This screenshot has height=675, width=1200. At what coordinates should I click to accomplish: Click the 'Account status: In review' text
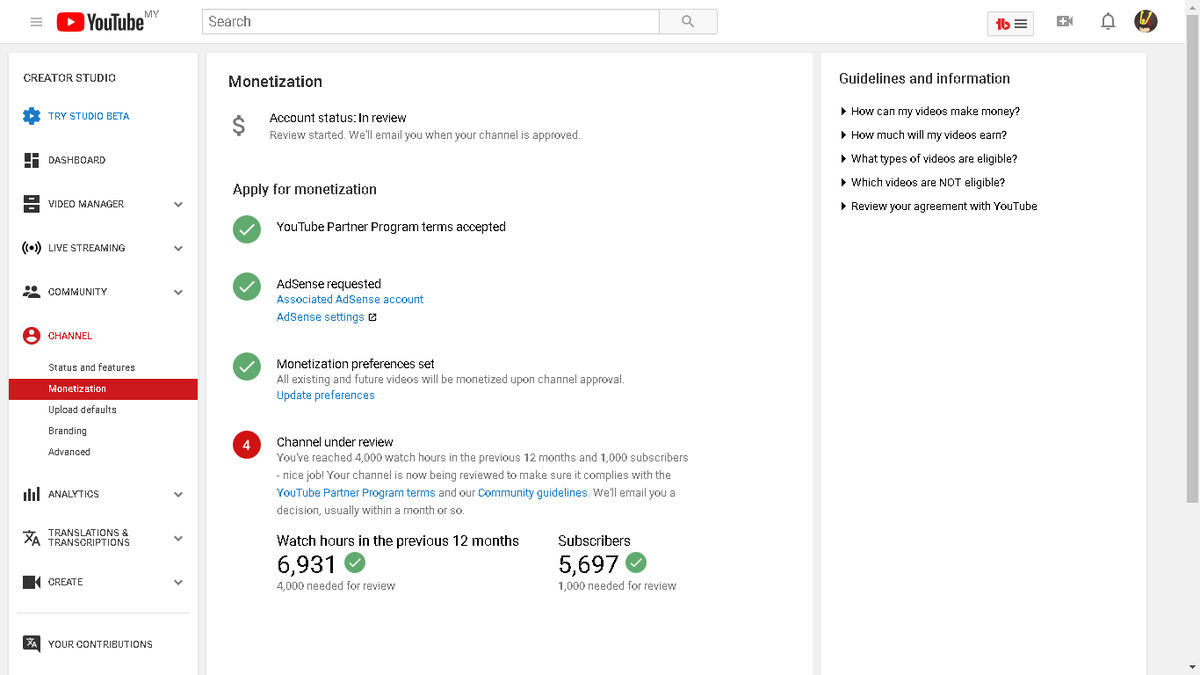point(338,118)
